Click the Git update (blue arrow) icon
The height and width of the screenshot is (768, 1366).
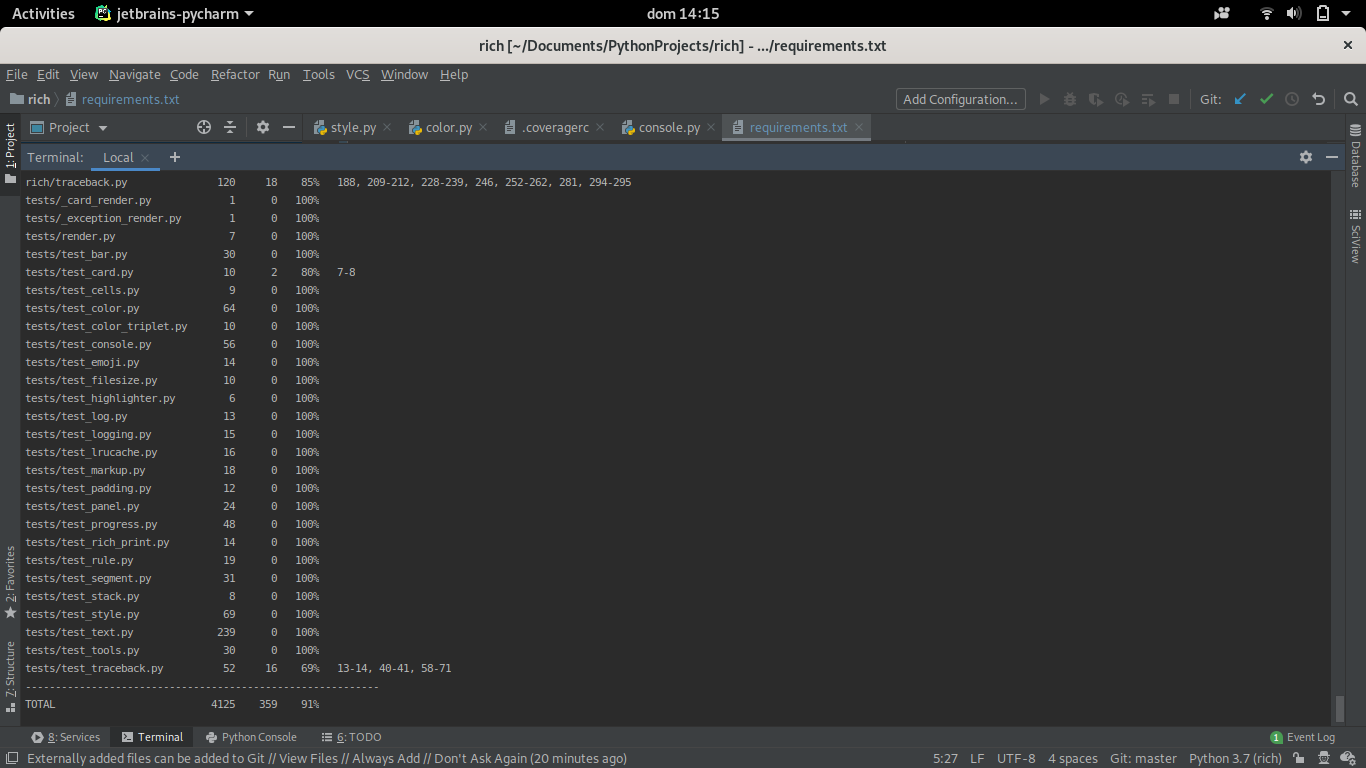[x=1240, y=99]
